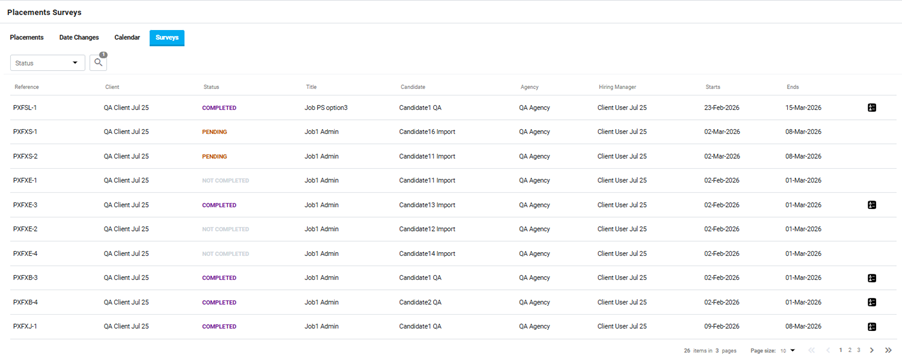This screenshot has width=902, height=361.
Task: Sort by Status column header
Action: coord(211,87)
